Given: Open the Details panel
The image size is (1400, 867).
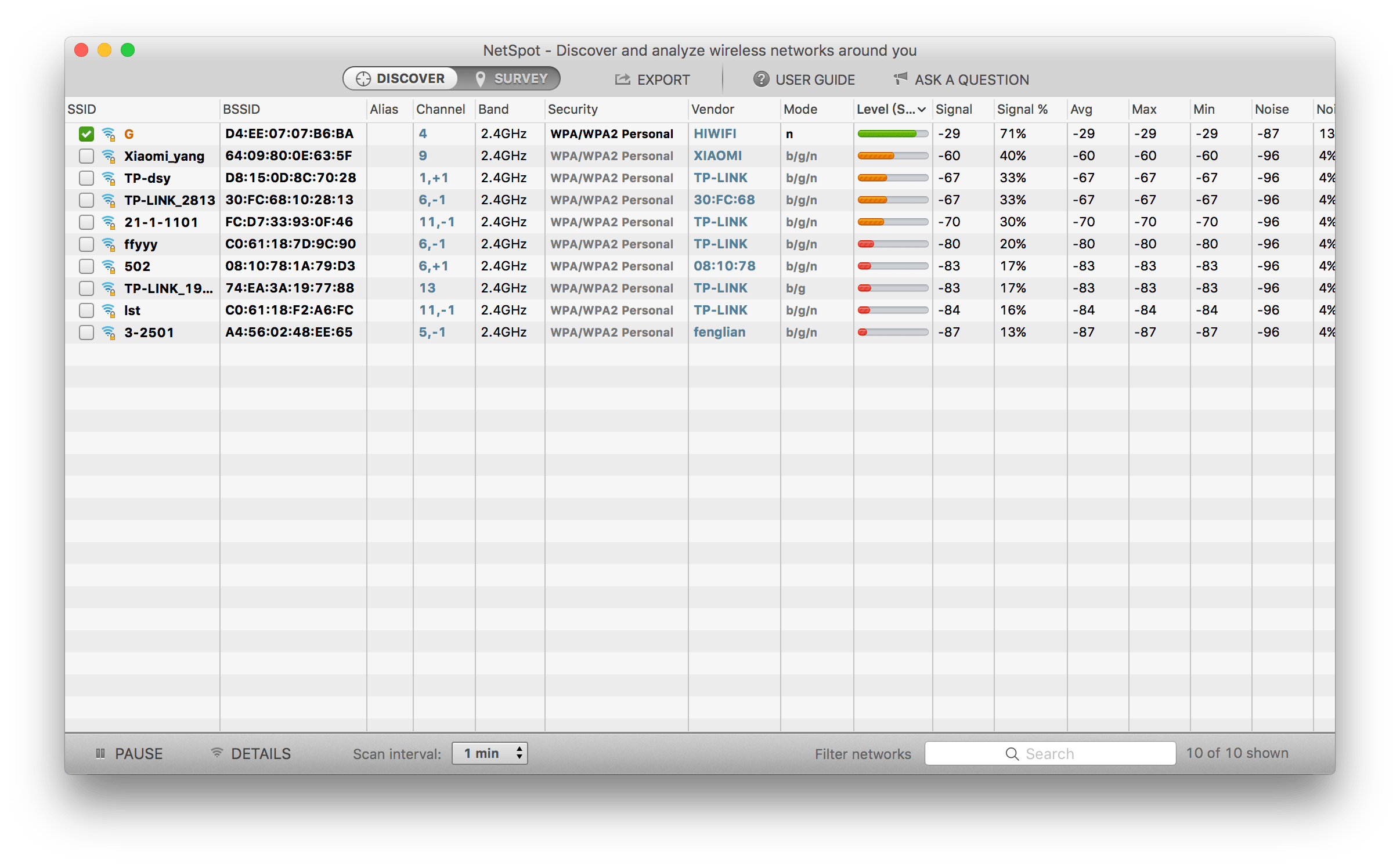Looking at the screenshot, I should [251, 753].
